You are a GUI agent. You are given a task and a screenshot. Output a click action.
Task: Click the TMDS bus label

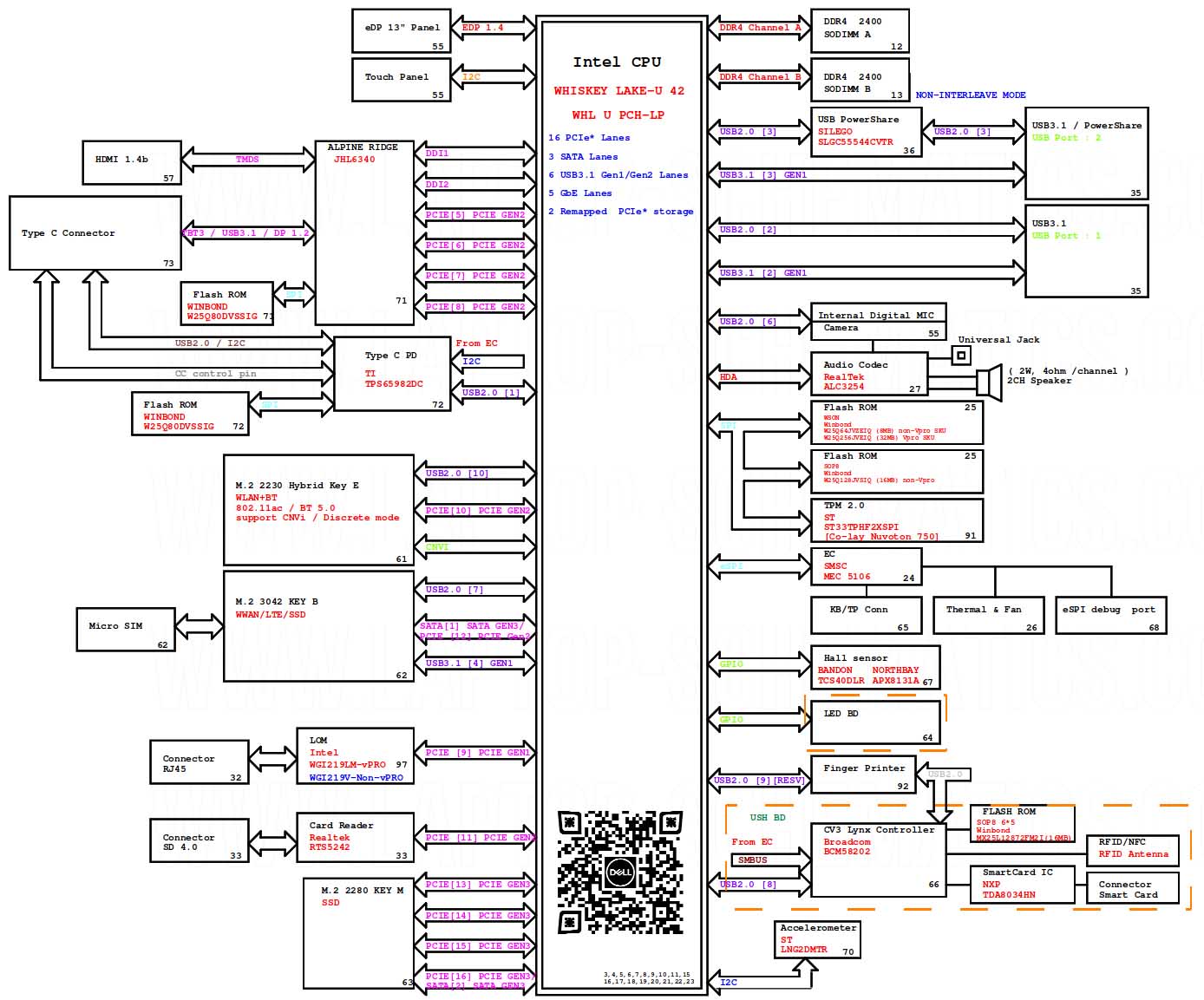[247, 160]
